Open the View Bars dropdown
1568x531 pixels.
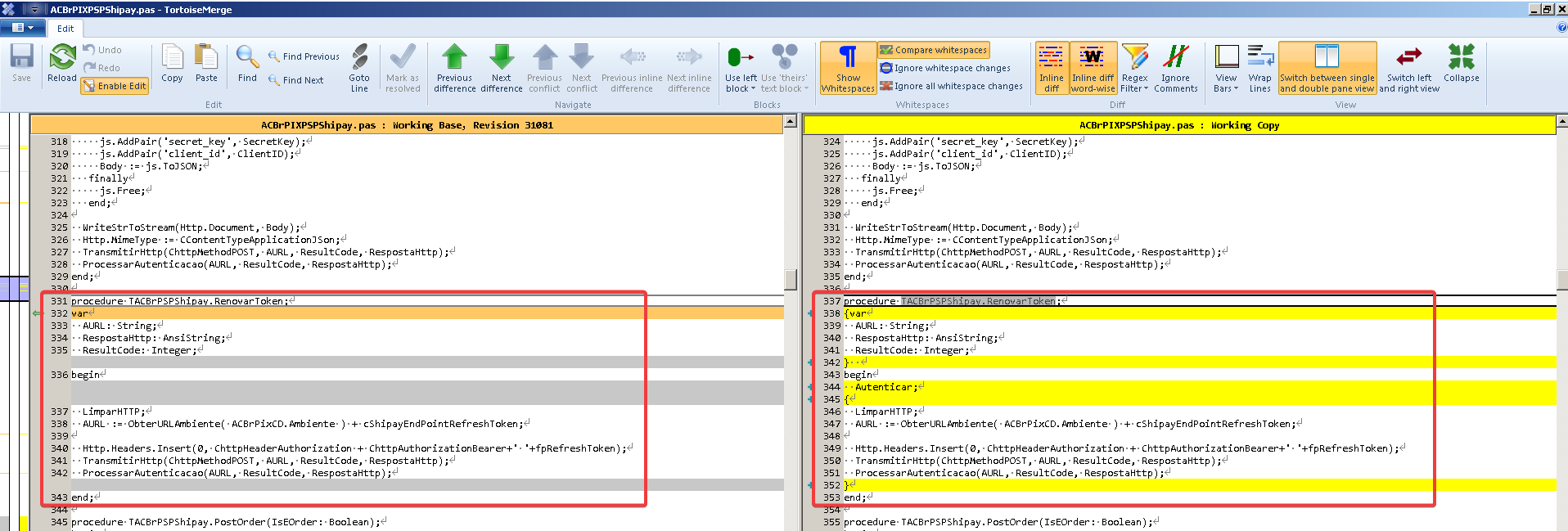[1226, 68]
